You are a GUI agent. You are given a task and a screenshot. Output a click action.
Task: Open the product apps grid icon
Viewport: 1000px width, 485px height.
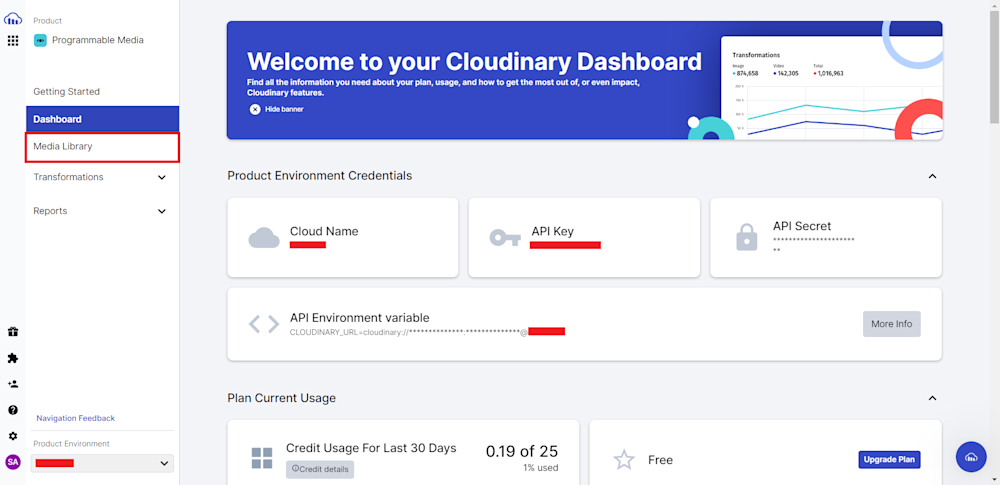point(13,41)
